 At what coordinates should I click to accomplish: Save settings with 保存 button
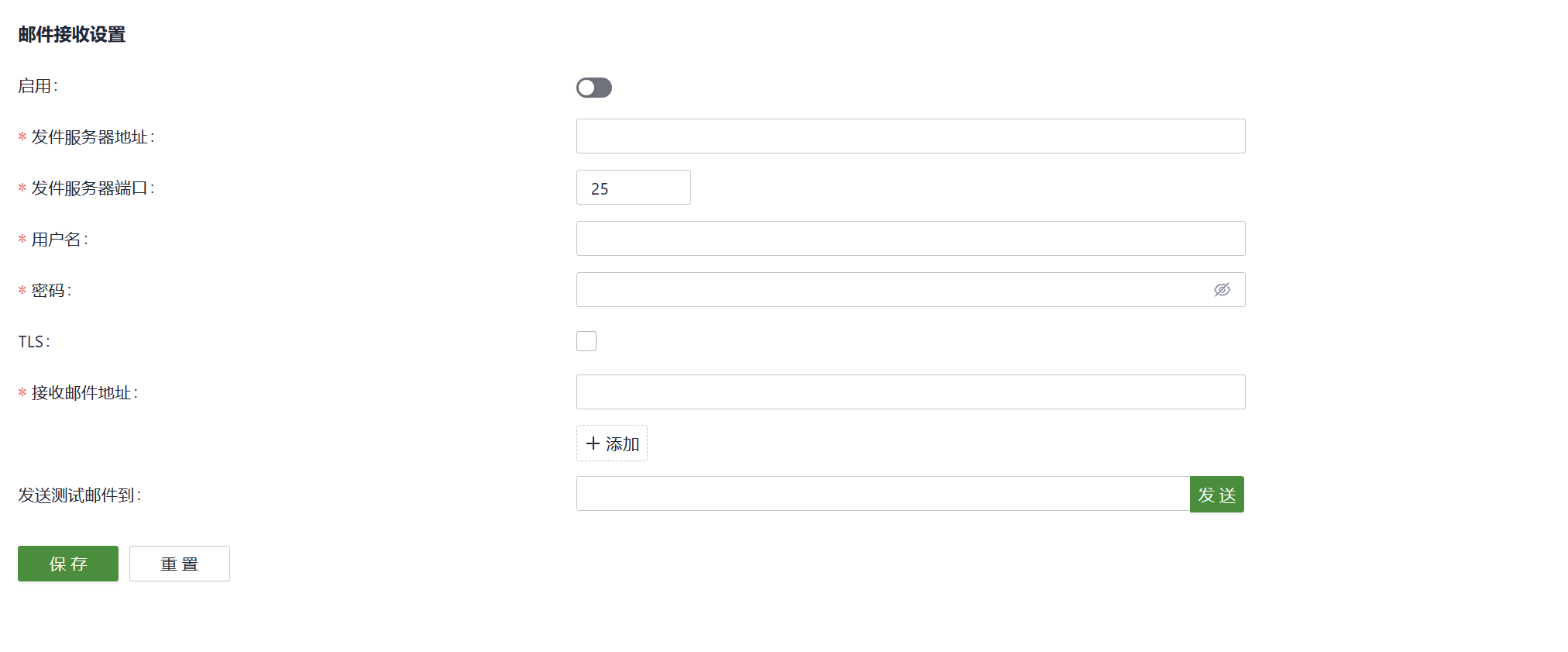(x=68, y=564)
